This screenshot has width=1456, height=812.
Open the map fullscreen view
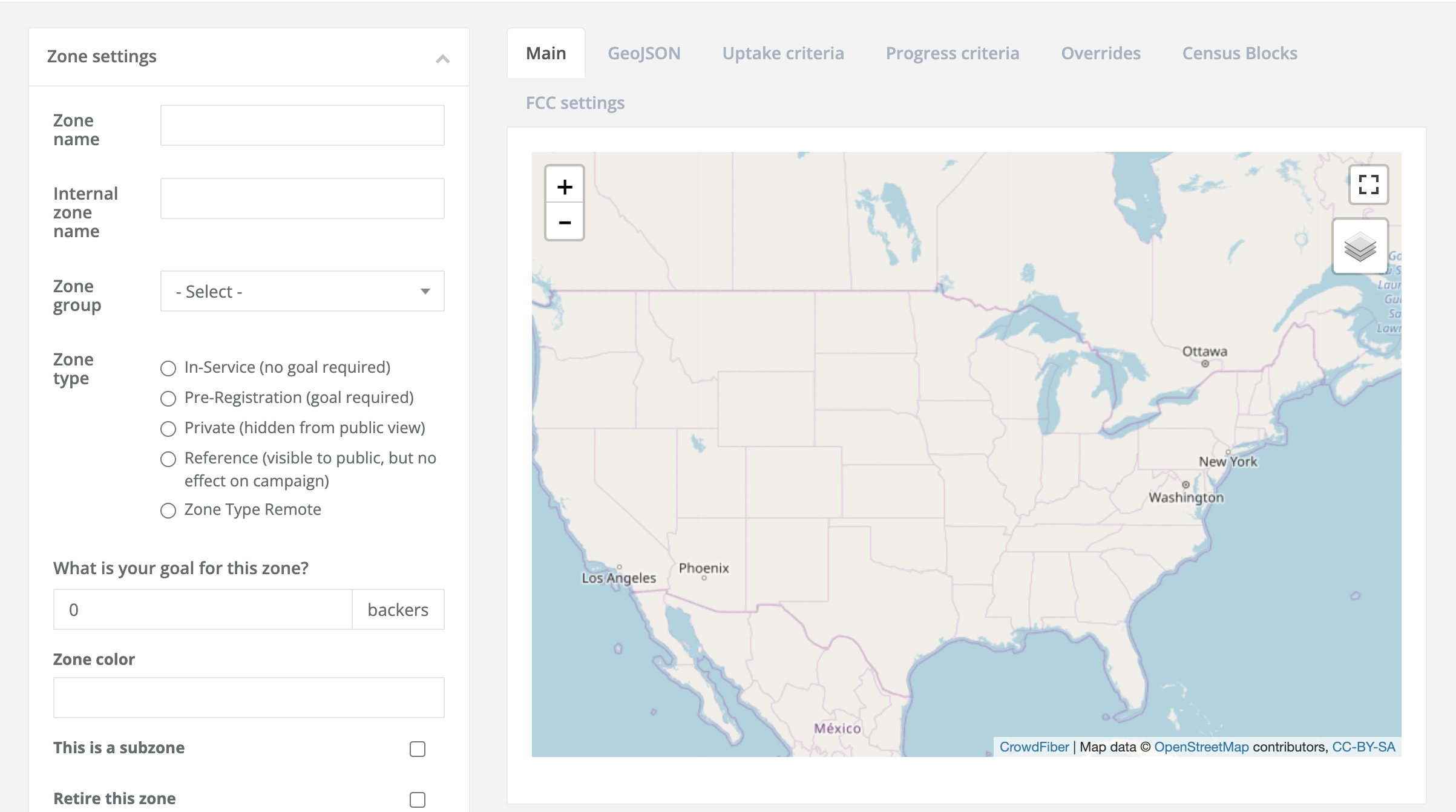pyautogui.click(x=1368, y=186)
